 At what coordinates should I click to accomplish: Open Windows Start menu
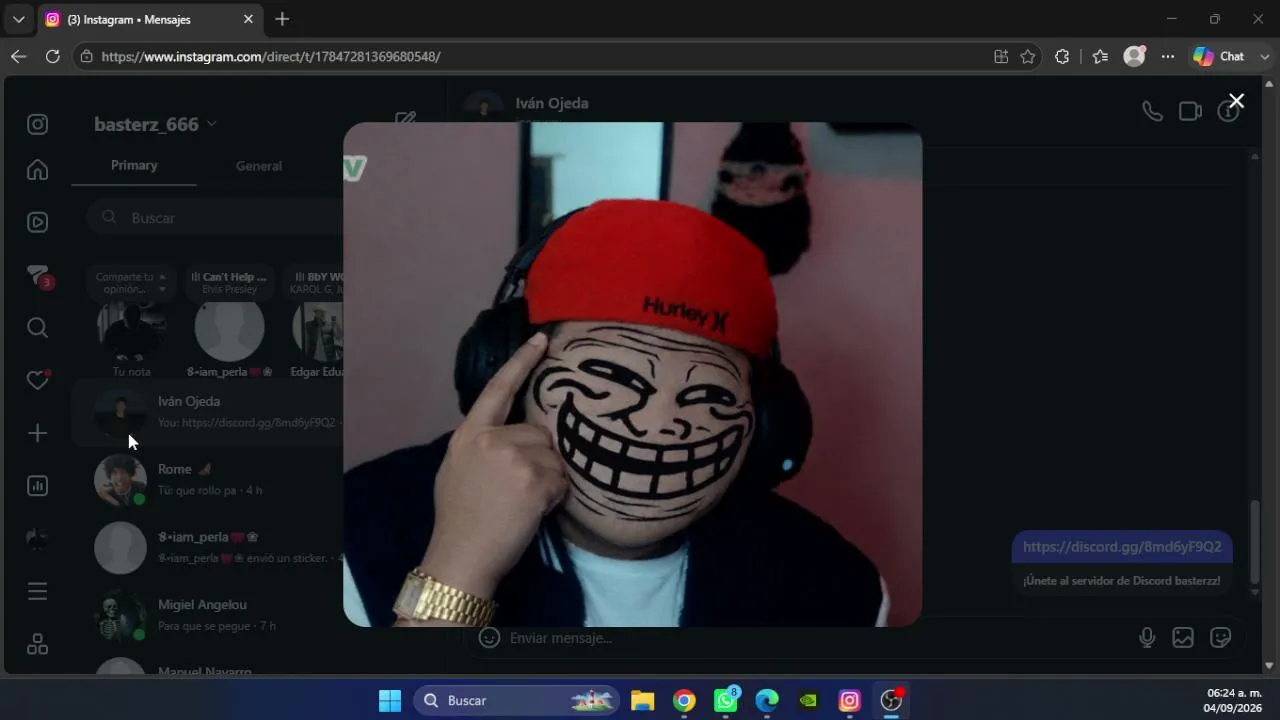click(390, 701)
